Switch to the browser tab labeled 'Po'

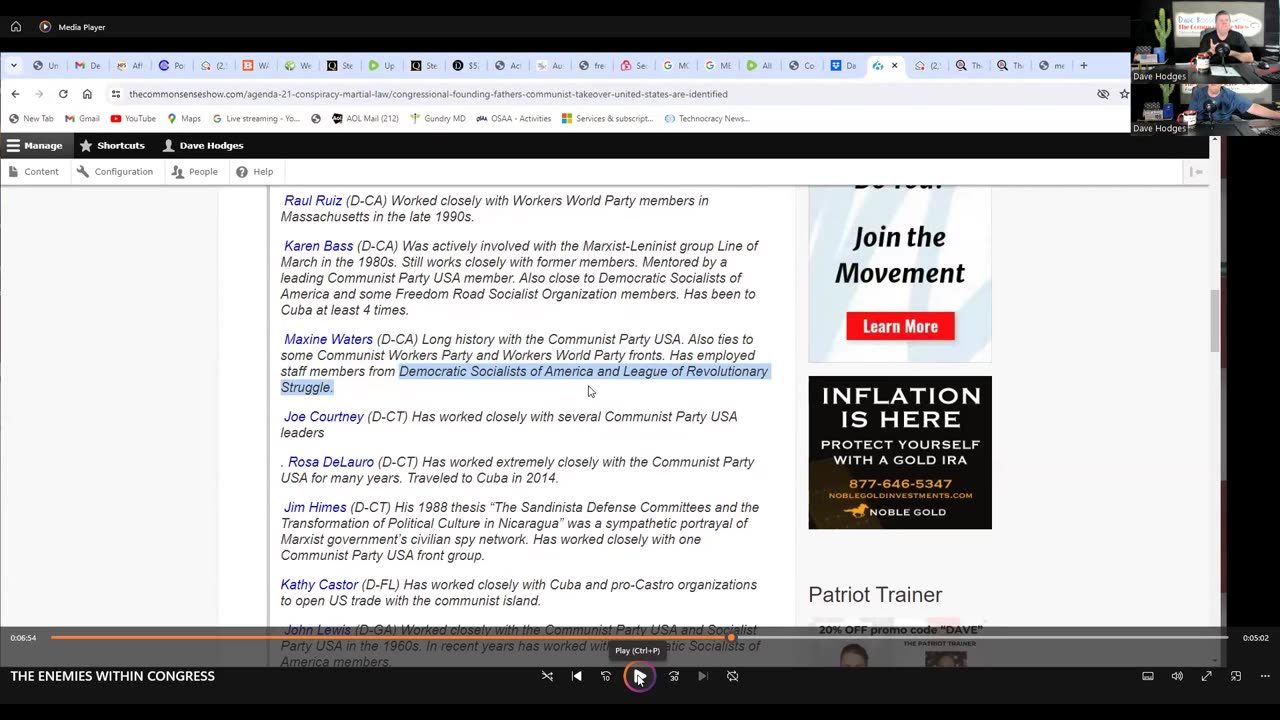point(171,66)
